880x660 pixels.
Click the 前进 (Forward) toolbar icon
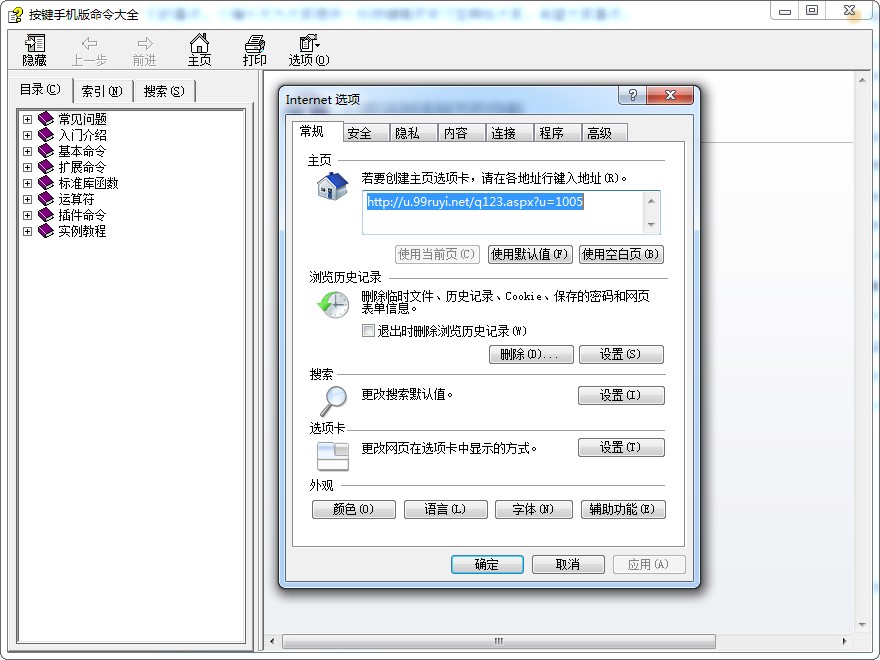(144, 51)
